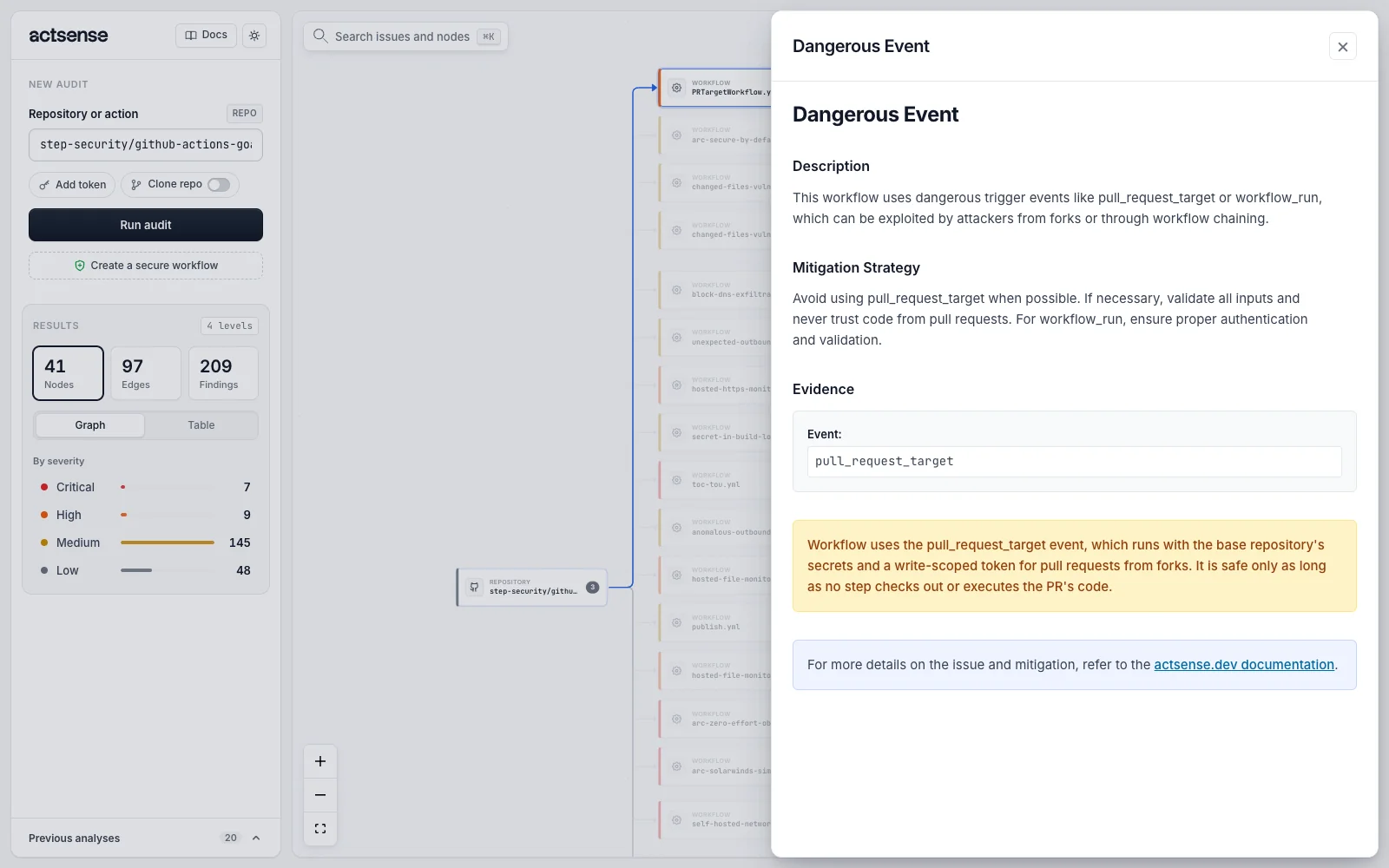Click the publish.yml workflow gear icon

(676, 622)
